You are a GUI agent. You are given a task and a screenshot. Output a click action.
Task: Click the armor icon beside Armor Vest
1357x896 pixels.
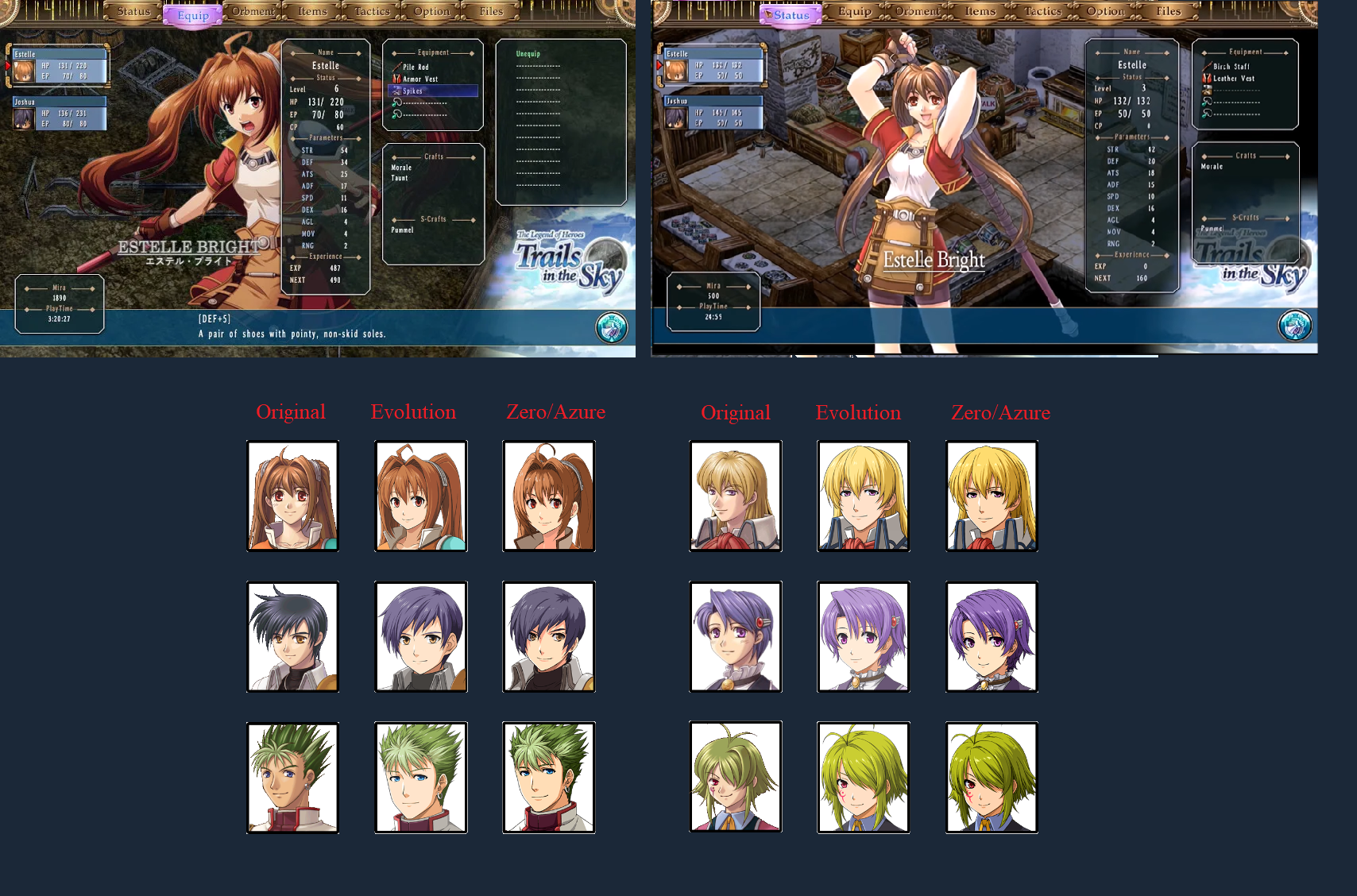[x=396, y=79]
